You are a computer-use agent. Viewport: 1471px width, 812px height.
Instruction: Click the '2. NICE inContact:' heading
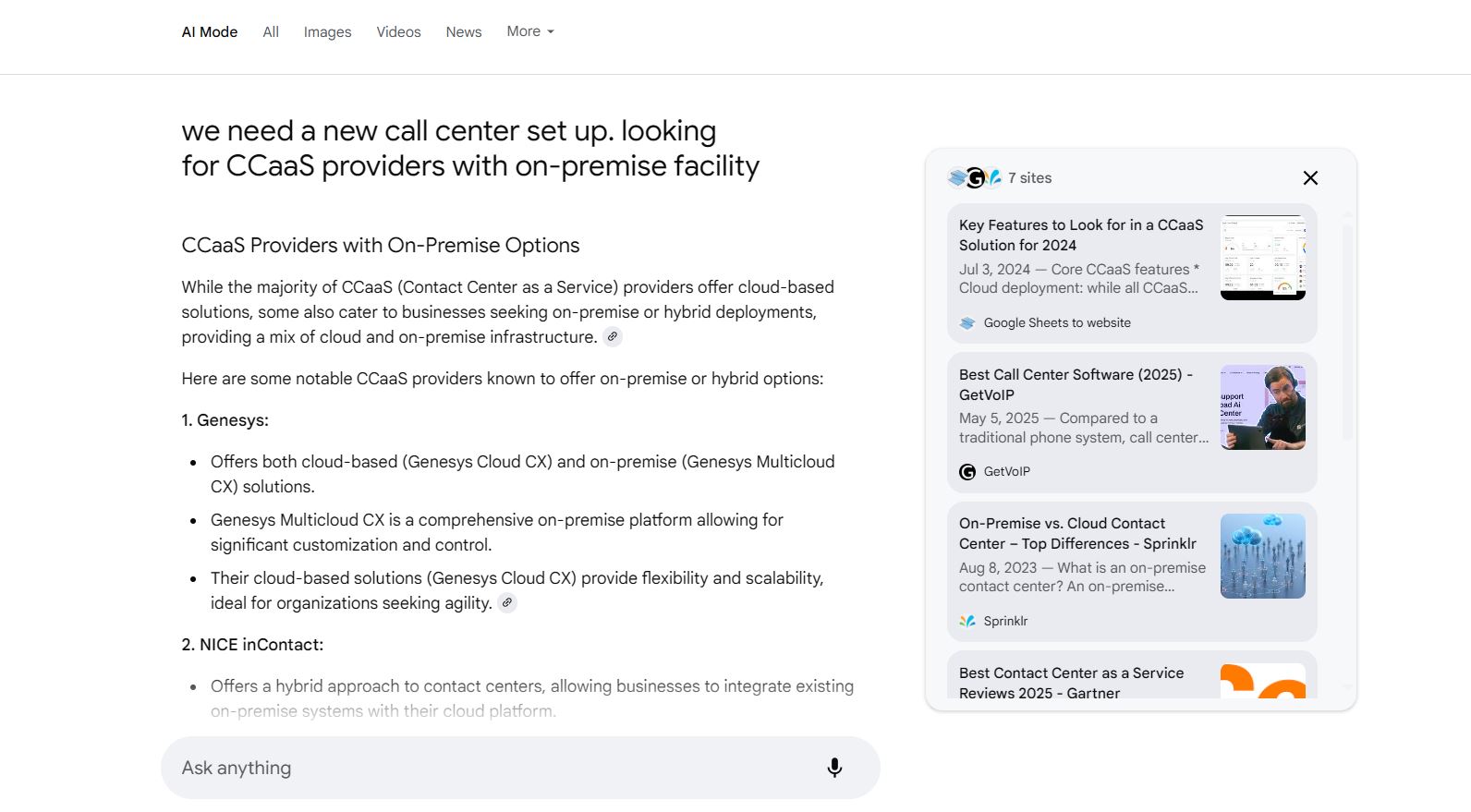pyautogui.click(x=252, y=645)
